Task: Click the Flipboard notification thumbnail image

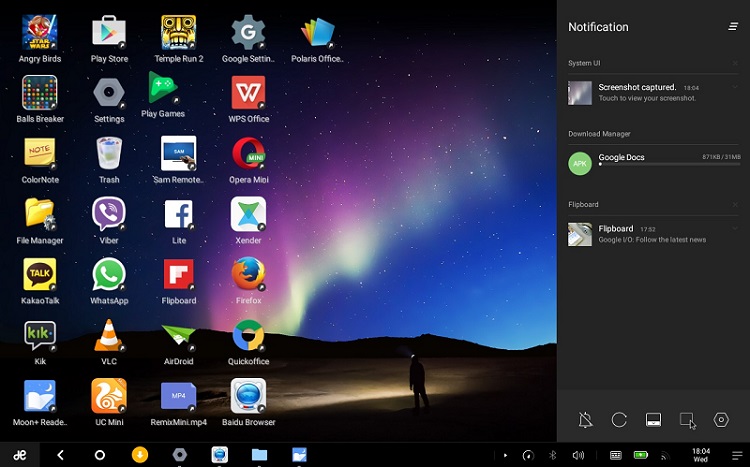Action: point(580,234)
